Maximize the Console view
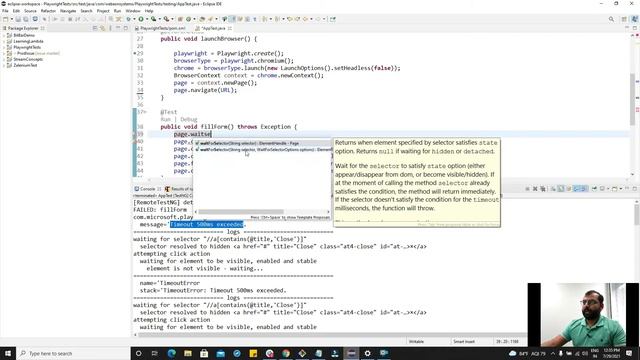The height and width of the screenshot is (360, 640). 635,189
